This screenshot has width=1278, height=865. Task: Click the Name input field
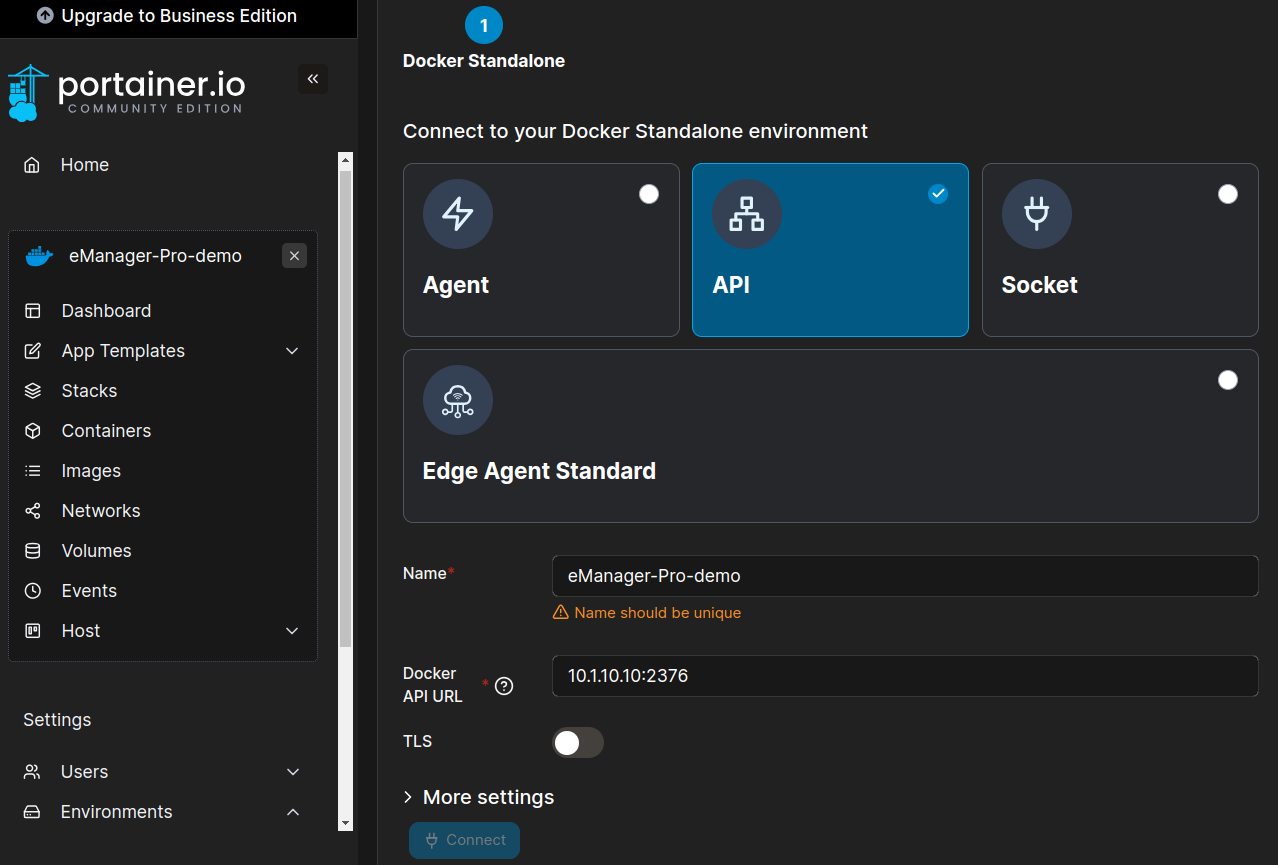[x=904, y=576]
